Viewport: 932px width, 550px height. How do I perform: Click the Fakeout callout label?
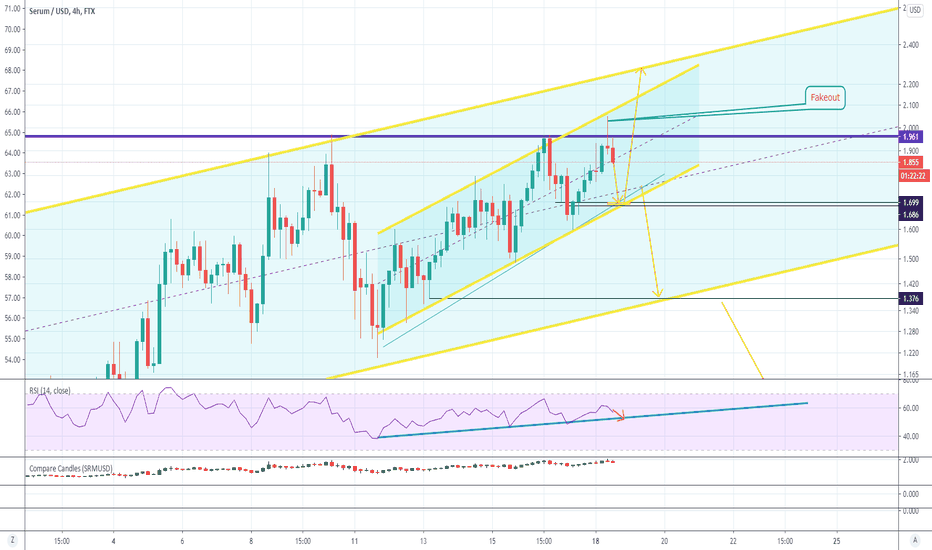[x=824, y=98]
